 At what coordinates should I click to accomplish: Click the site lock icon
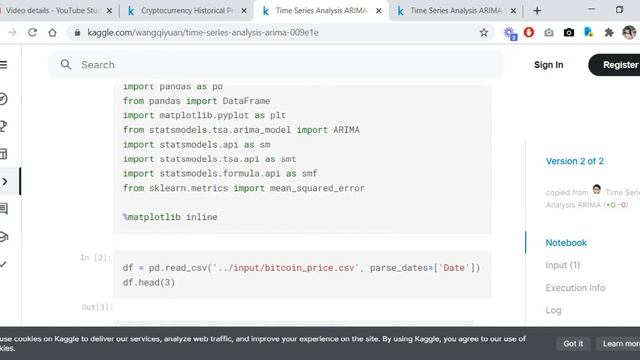[77, 33]
